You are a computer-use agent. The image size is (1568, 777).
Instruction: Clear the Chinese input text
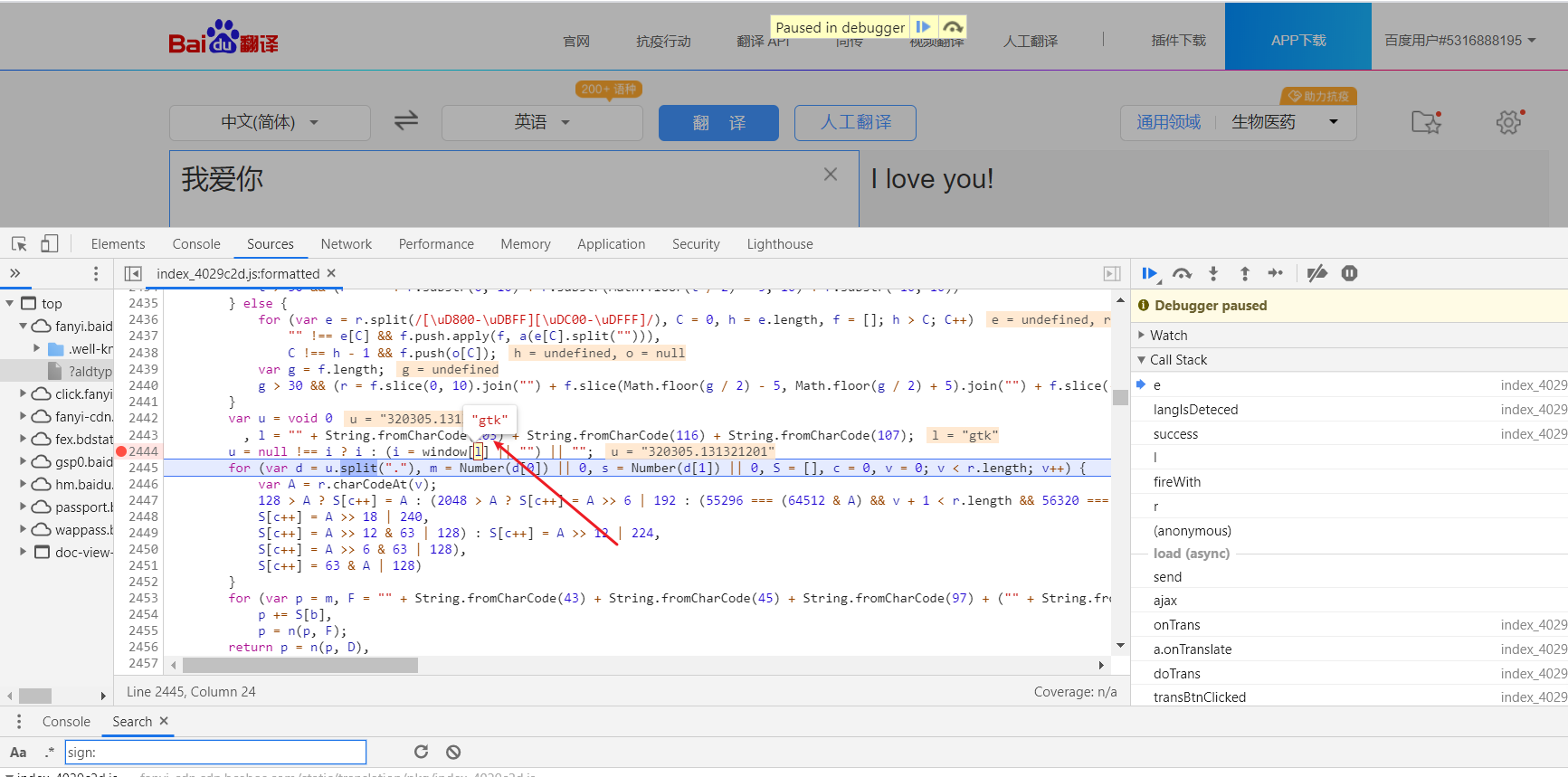830,175
